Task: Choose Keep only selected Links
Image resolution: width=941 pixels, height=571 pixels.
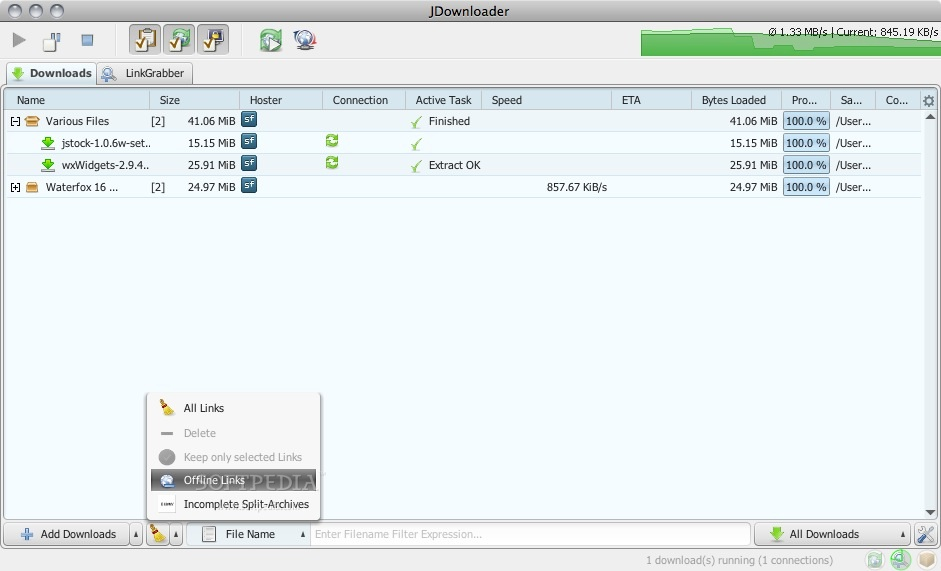Action: click(x=233, y=457)
